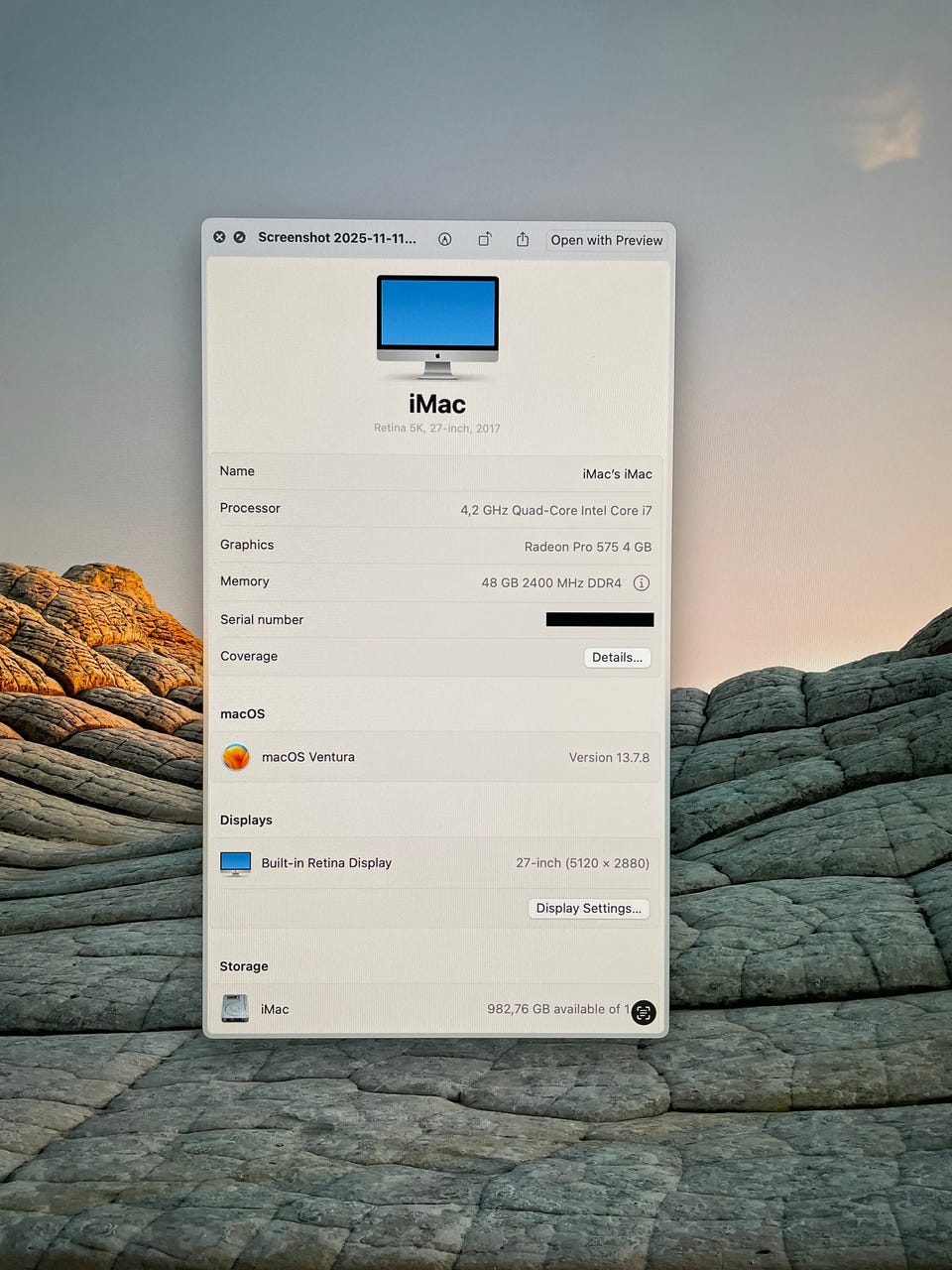This screenshot has height=1270, width=952.
Task: Click the Serial number row label
Action: pos(262,619)
